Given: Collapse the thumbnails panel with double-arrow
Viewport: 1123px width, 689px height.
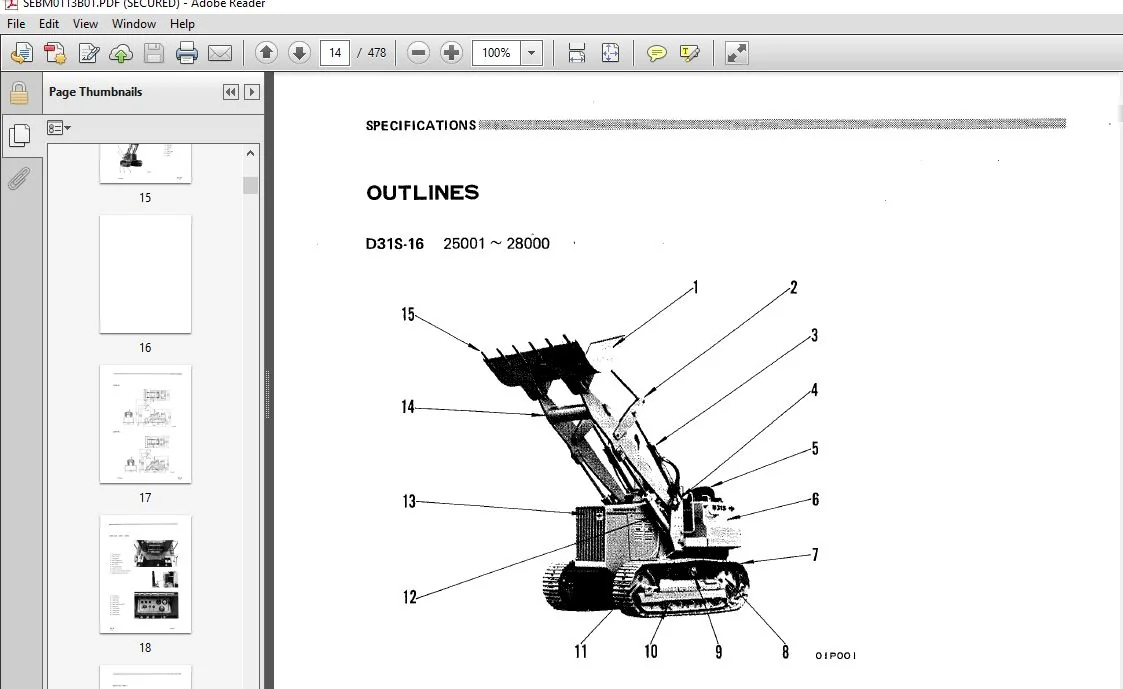Looking at the screenshot, I should tap(231, 92).
